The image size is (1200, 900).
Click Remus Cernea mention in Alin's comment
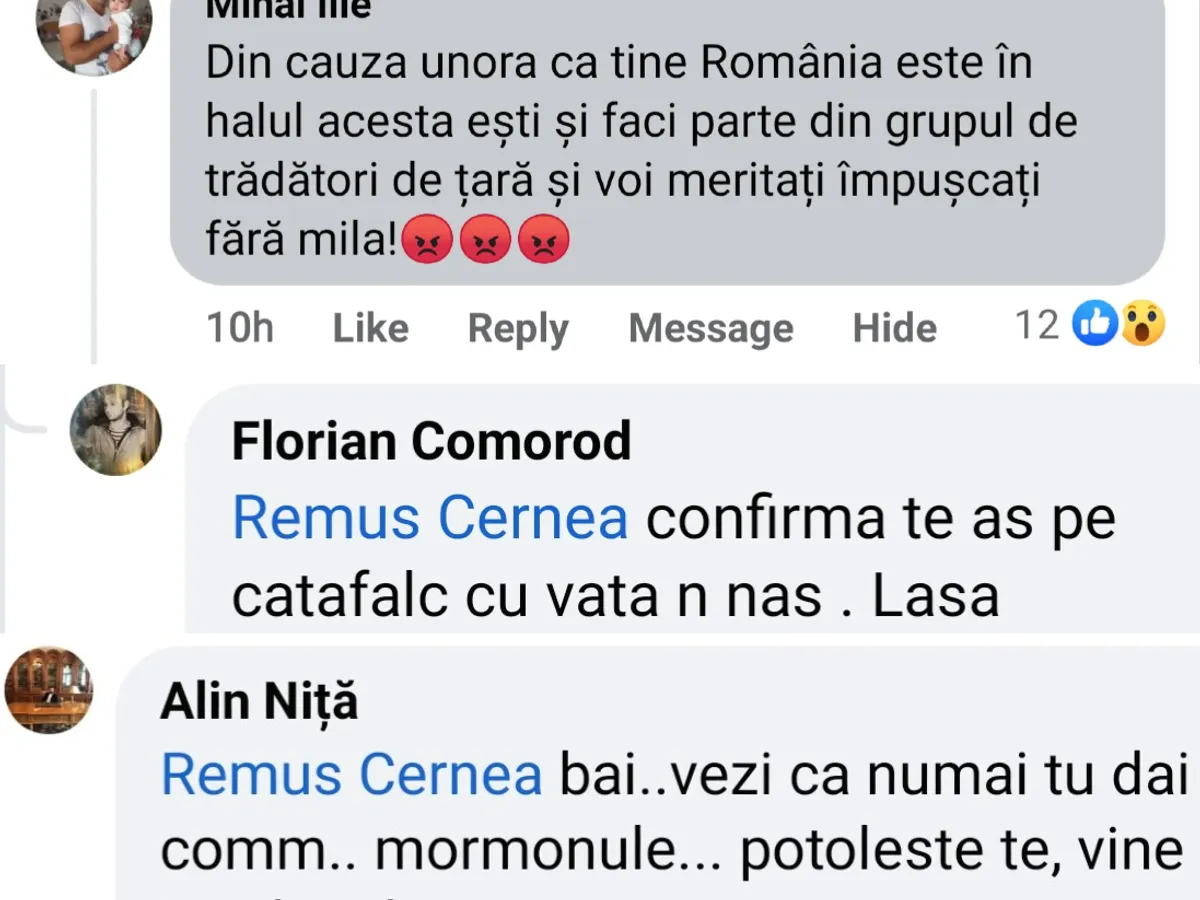pyautogui.click(x=351, y=775)
